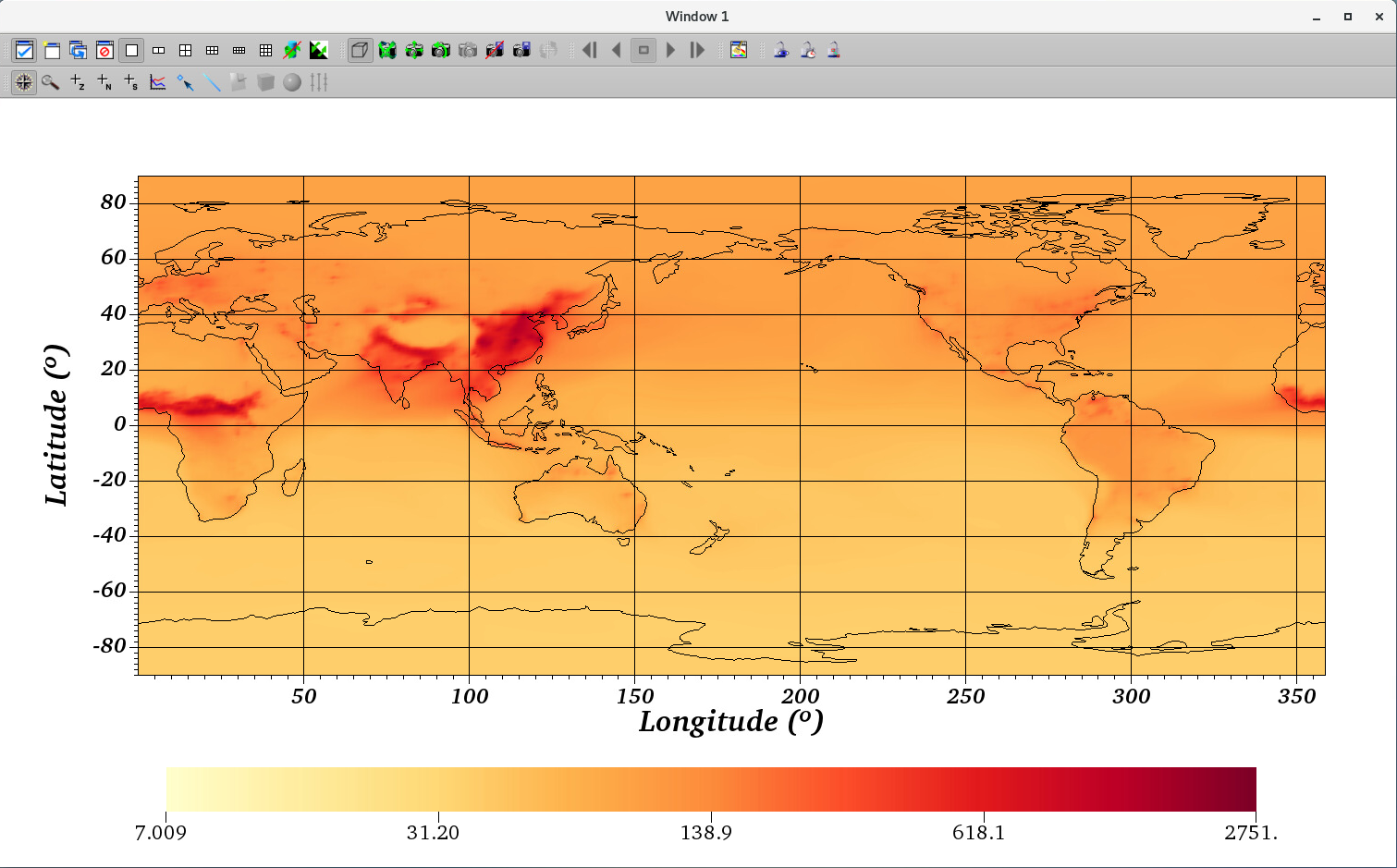This screenshot has height=868, width=1397.
Task: Toggle perspective cube view mode
Action: point(361,50)
